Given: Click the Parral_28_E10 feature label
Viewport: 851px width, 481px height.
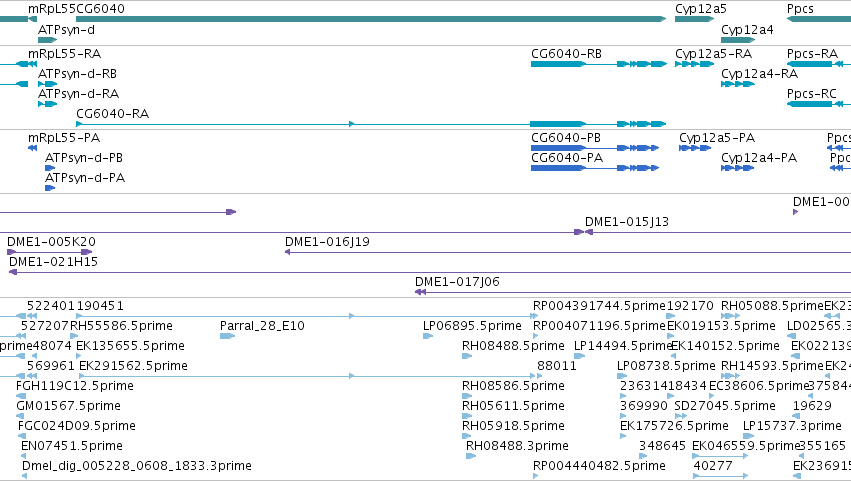Looking at the screenshot, I should click(262, 326).
